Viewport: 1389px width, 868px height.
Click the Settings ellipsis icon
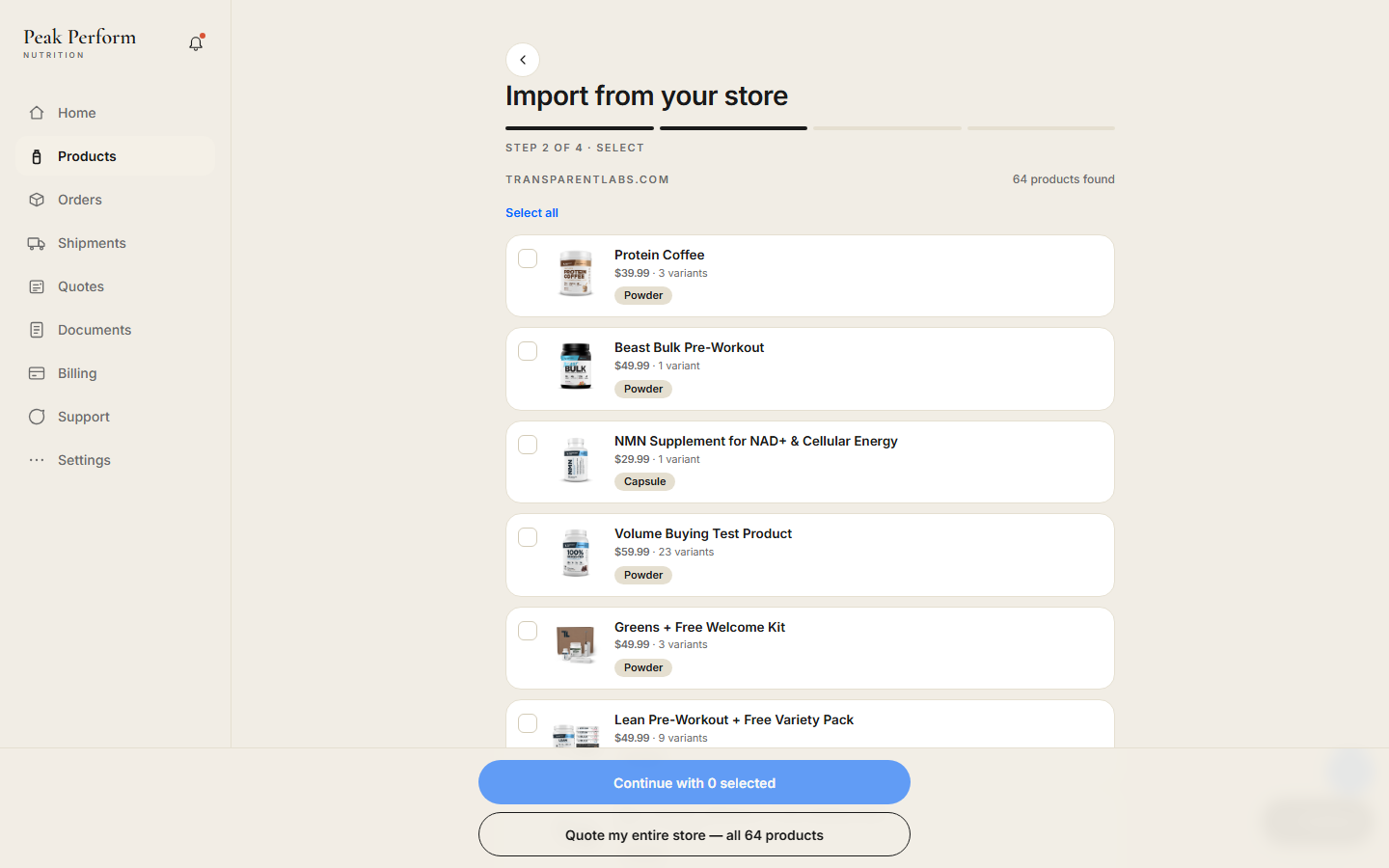(x=37, y=460)
